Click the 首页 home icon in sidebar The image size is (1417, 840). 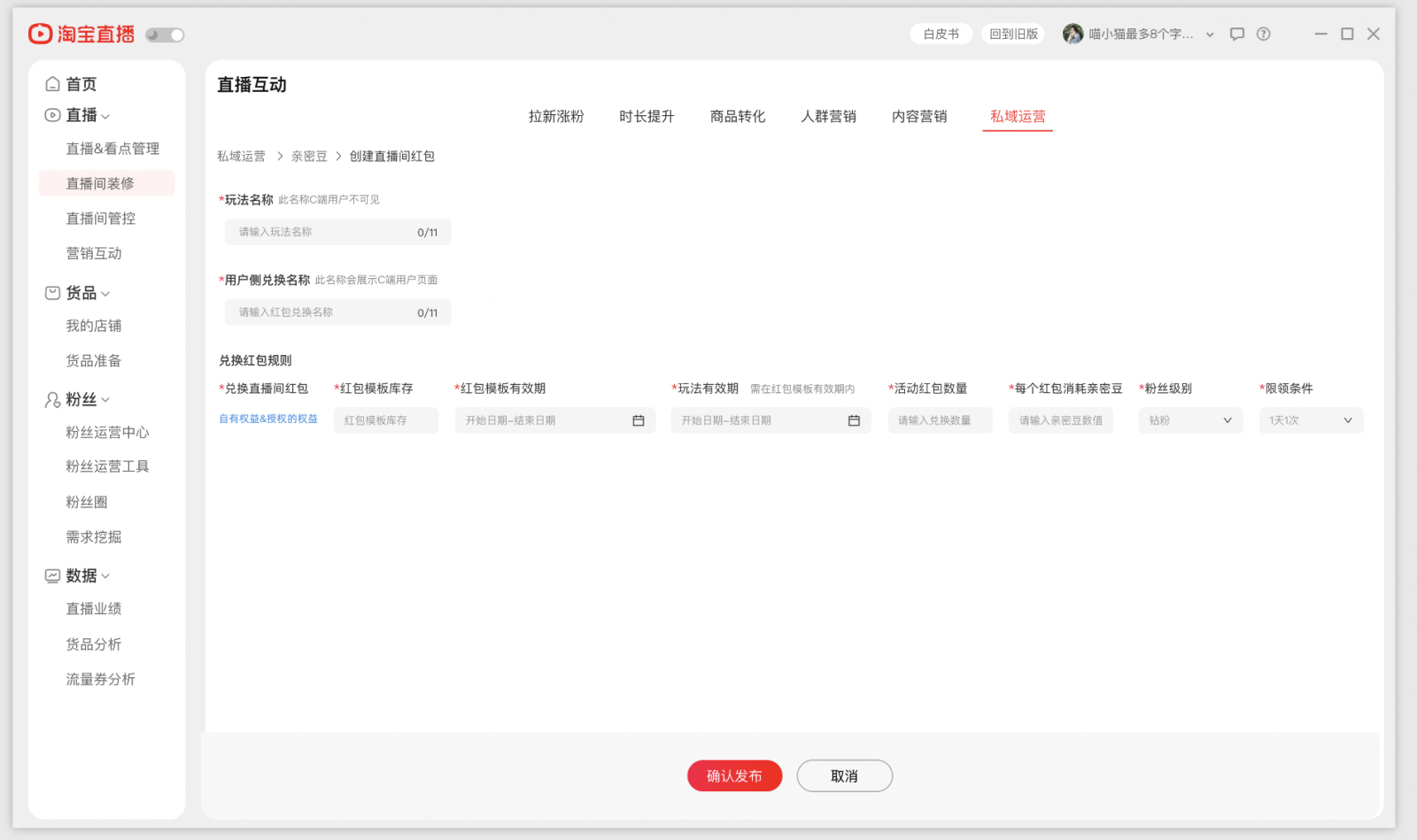53,83
